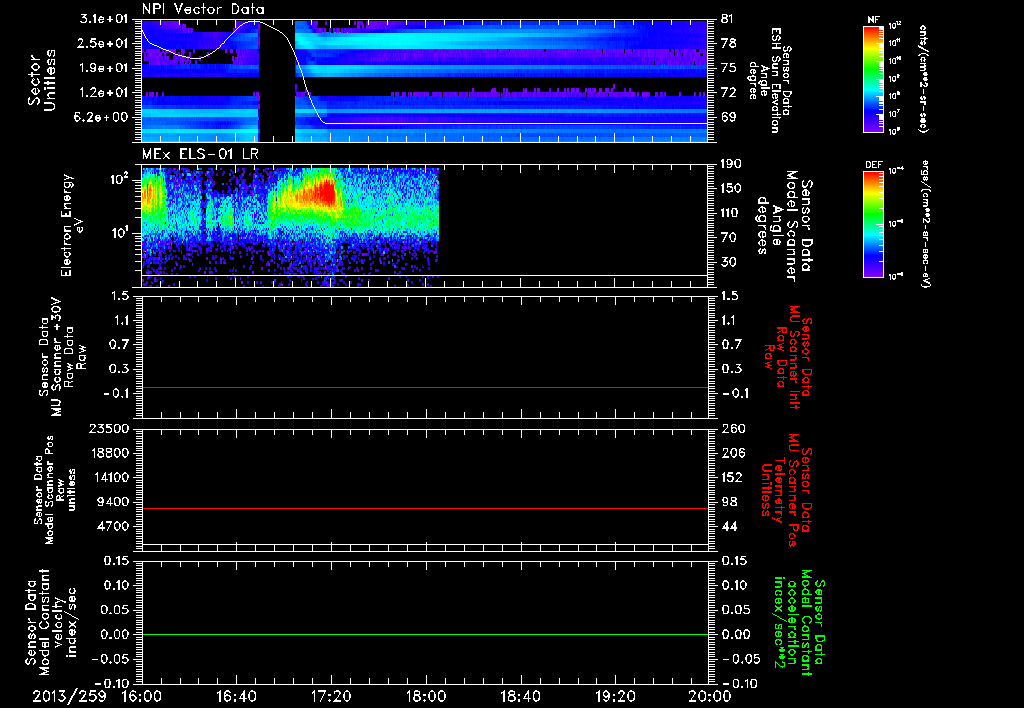Select the DEF energy flux color bar
1024x708 pixels.
tap(873, 224)
